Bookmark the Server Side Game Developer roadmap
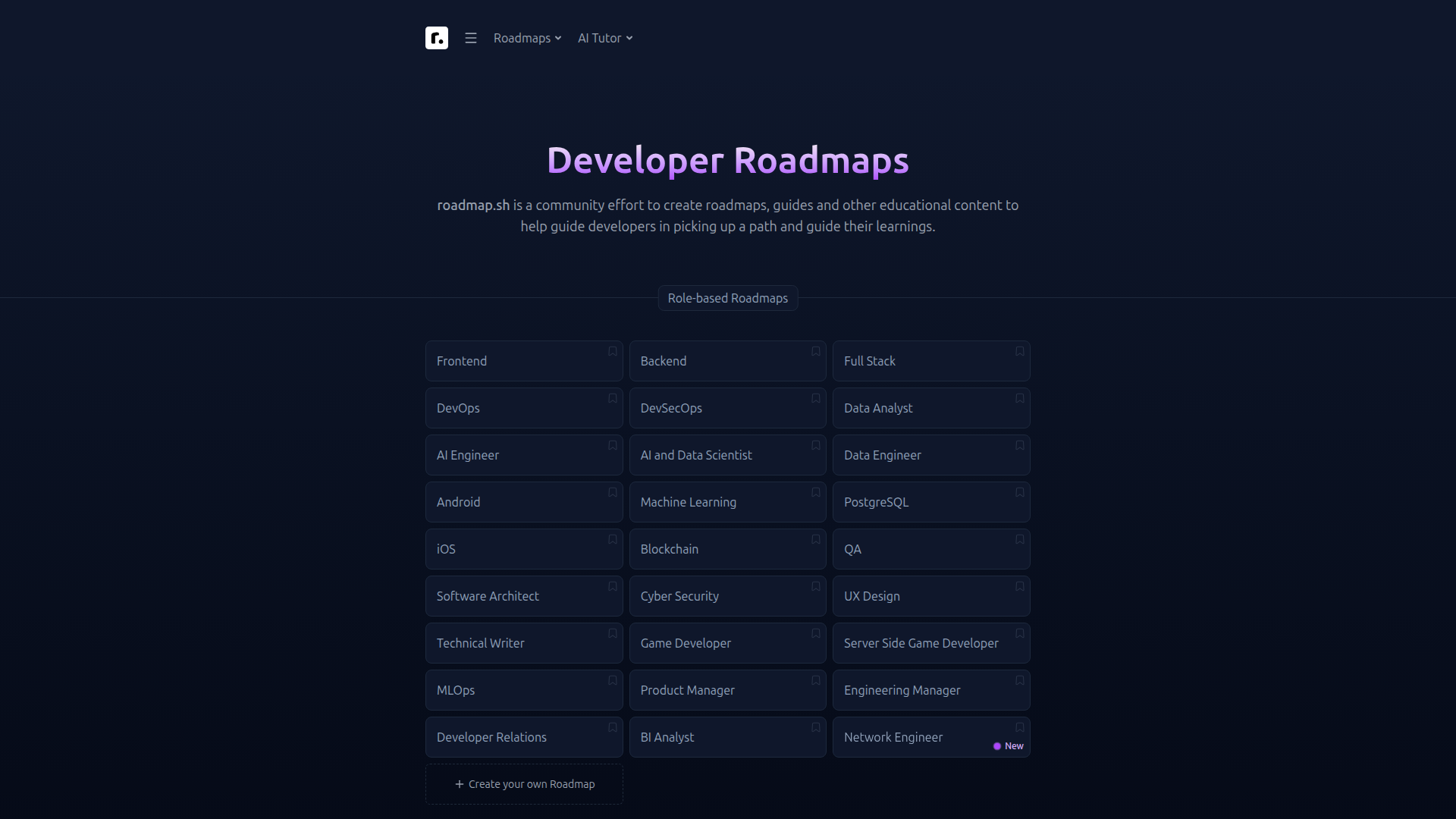The image size is (1456, 819). 1020,633
